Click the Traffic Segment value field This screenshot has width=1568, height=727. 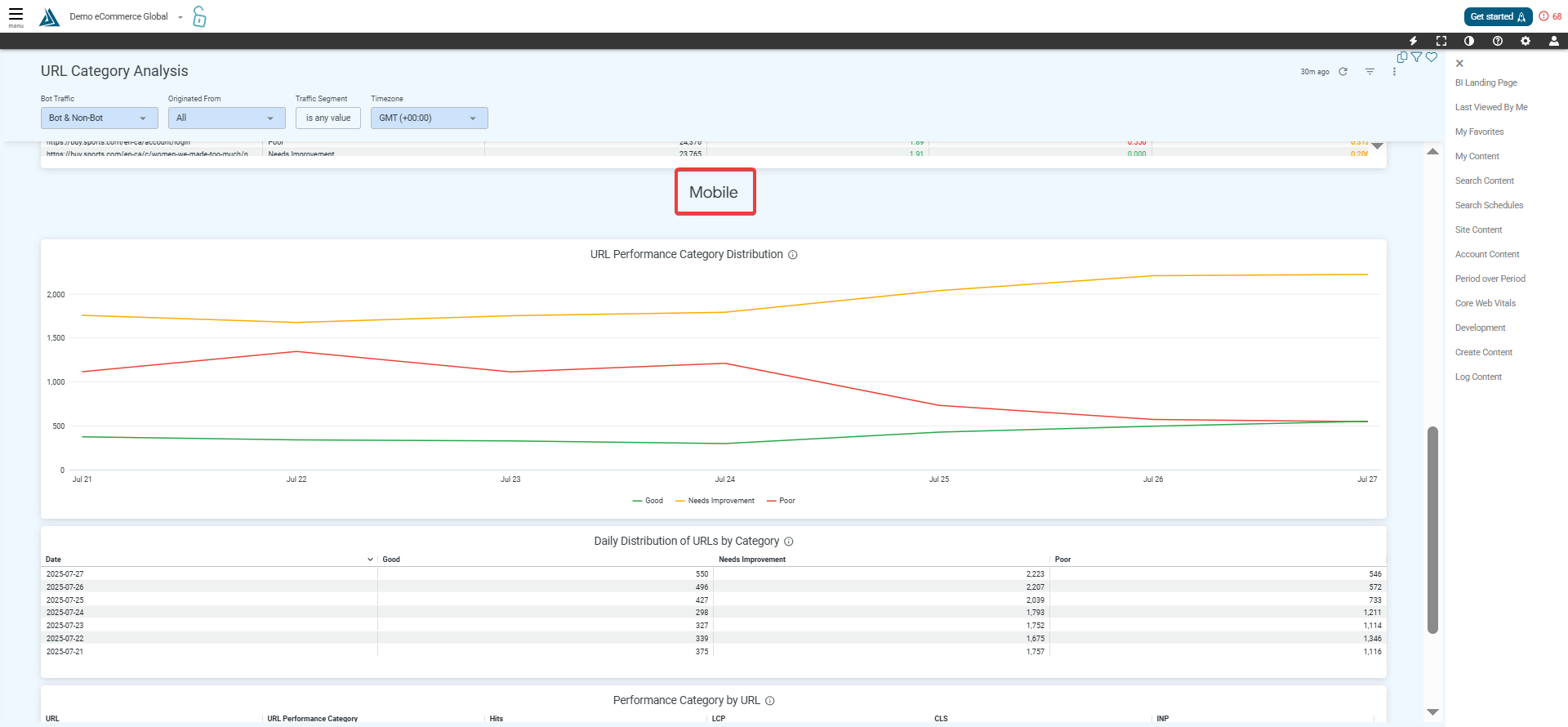[328, 118]
